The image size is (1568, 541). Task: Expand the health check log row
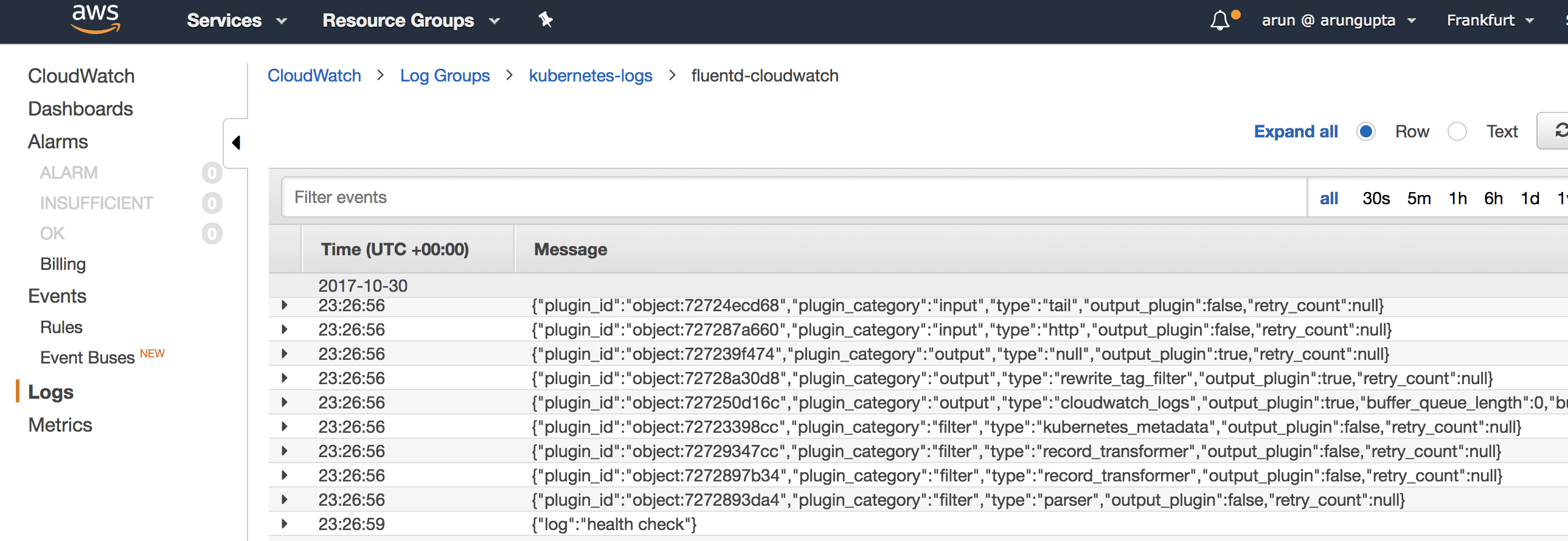click(284, 524)
